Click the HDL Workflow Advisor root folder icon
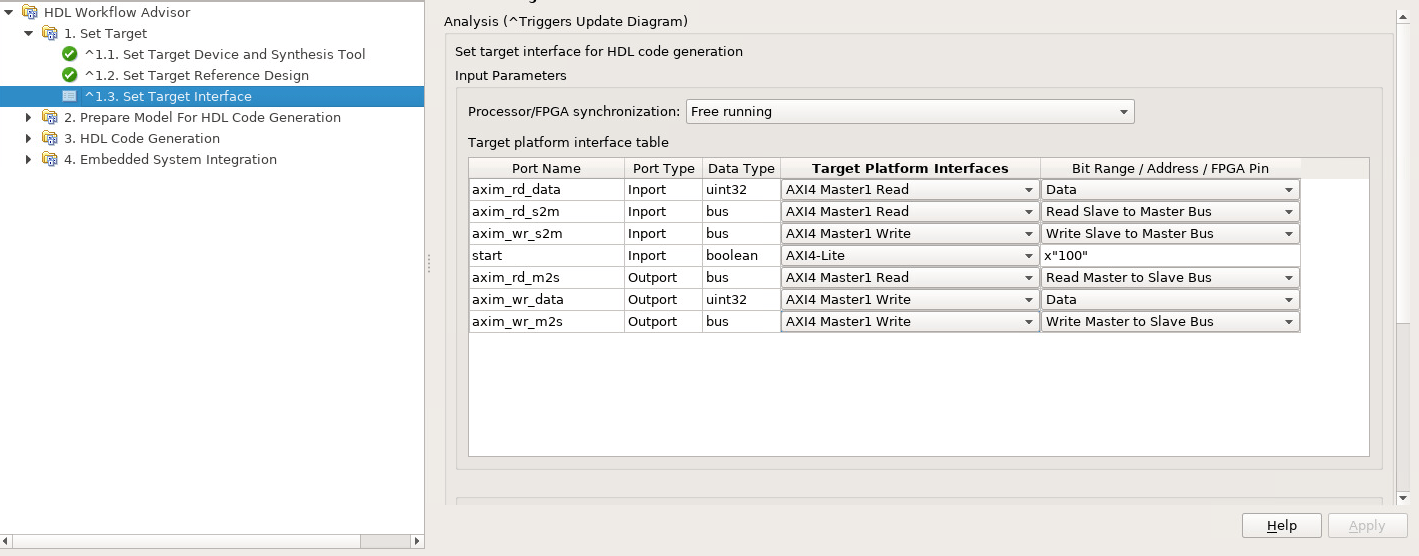The width and height of the screenshot is (1419, 556). [x=30, y=13]
